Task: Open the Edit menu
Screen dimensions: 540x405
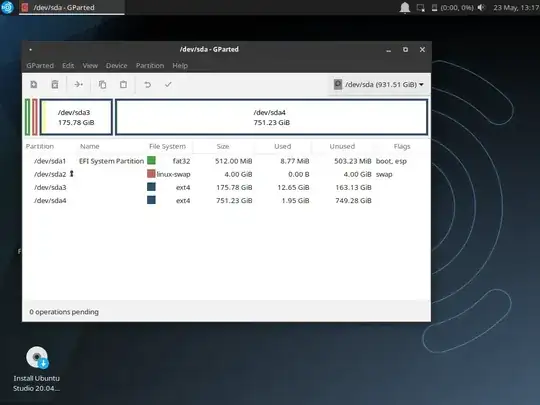Action: point(68,65)
